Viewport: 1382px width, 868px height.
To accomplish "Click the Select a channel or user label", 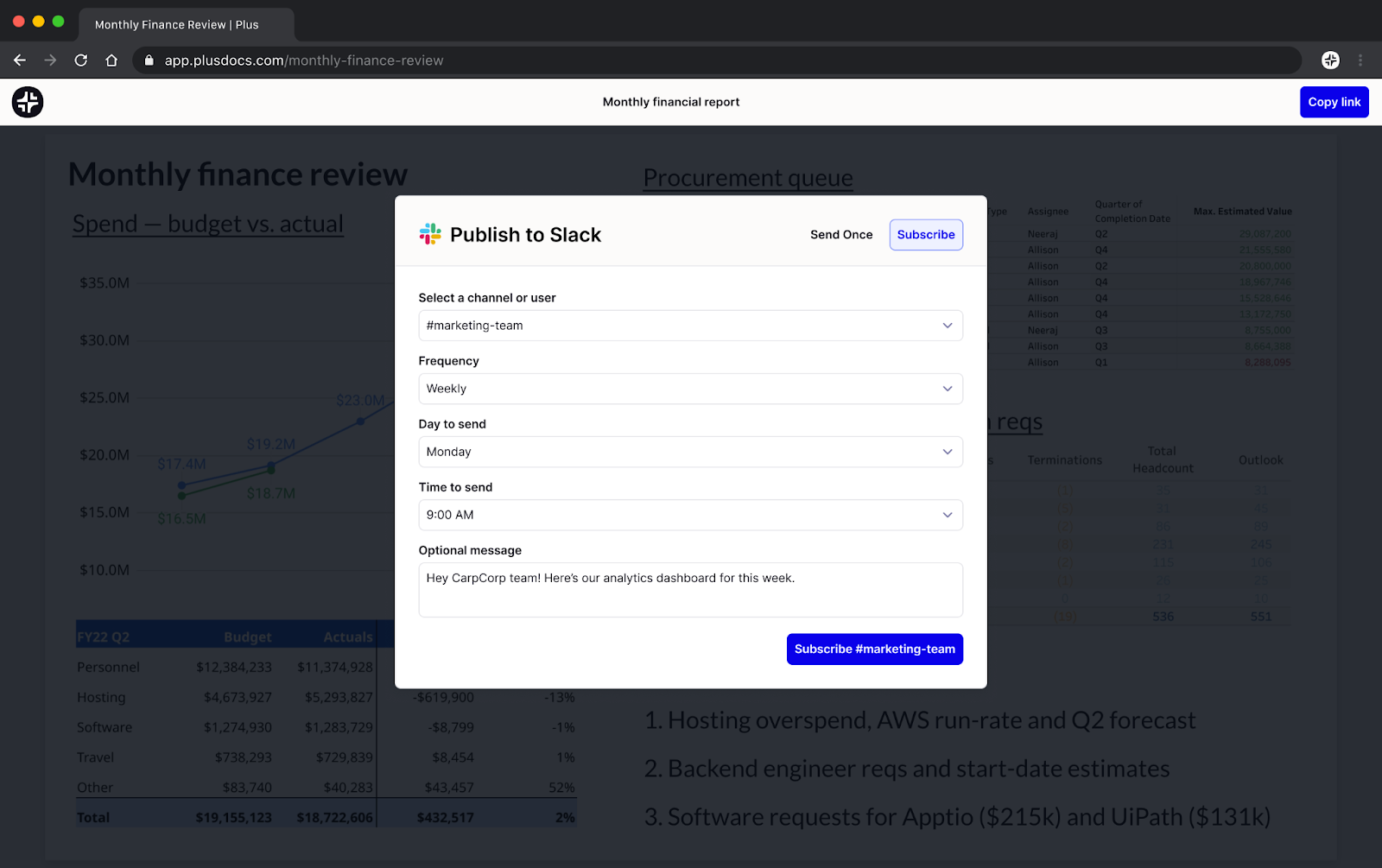I will pos(487,298).
